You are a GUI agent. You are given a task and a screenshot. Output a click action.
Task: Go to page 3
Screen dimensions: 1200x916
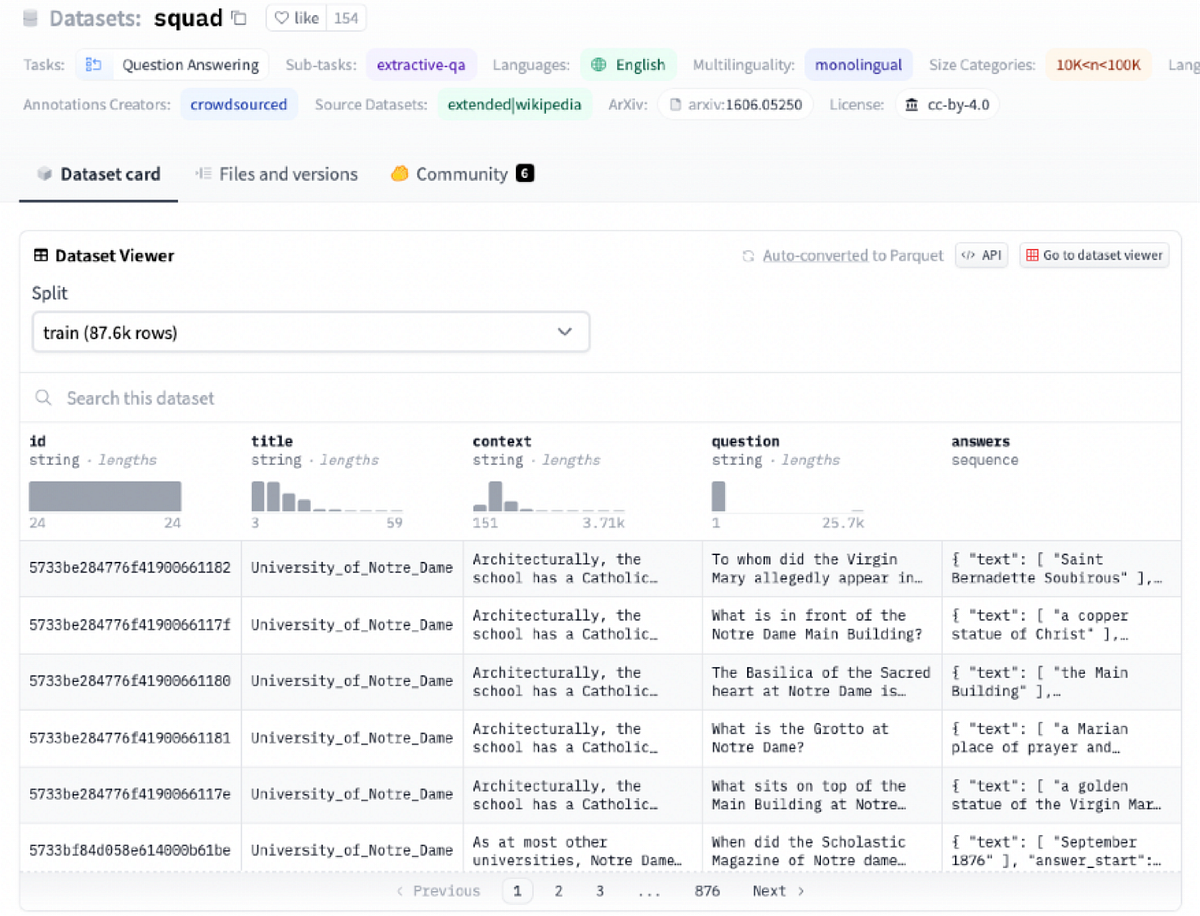[x=600, y=891]
